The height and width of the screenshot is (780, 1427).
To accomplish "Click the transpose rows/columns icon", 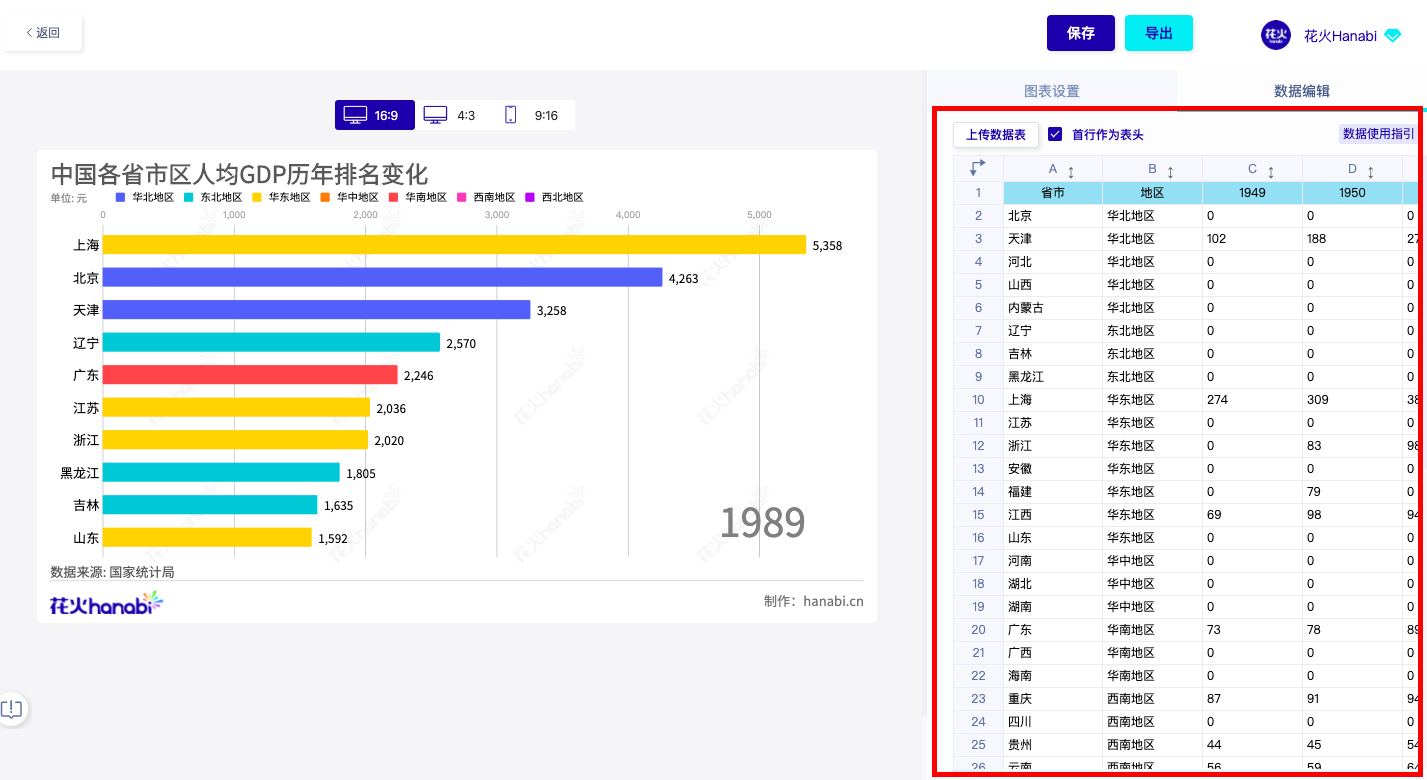I will [x=978, y=168].
